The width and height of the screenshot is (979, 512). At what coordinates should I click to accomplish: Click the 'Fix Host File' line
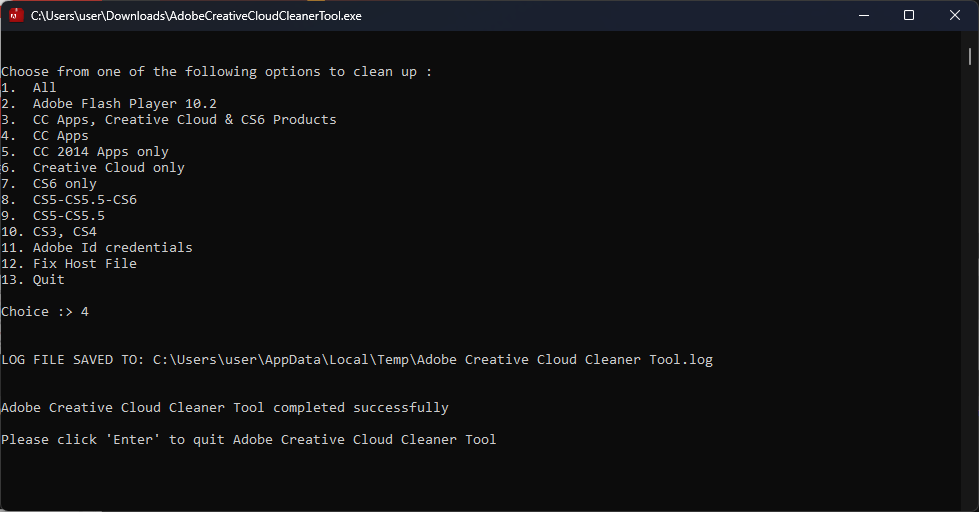point(69,263)
